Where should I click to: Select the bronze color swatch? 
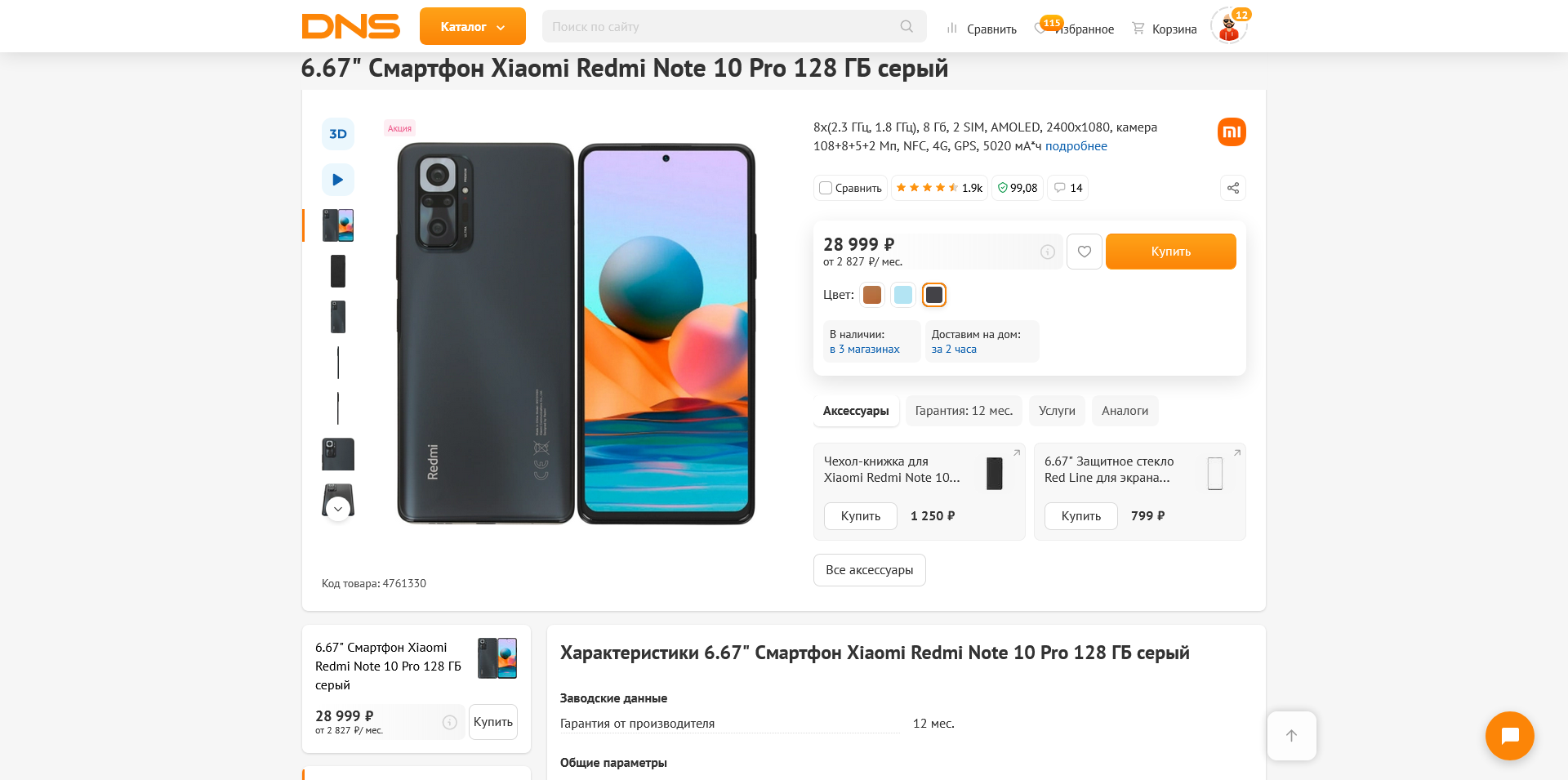(872, 295)
